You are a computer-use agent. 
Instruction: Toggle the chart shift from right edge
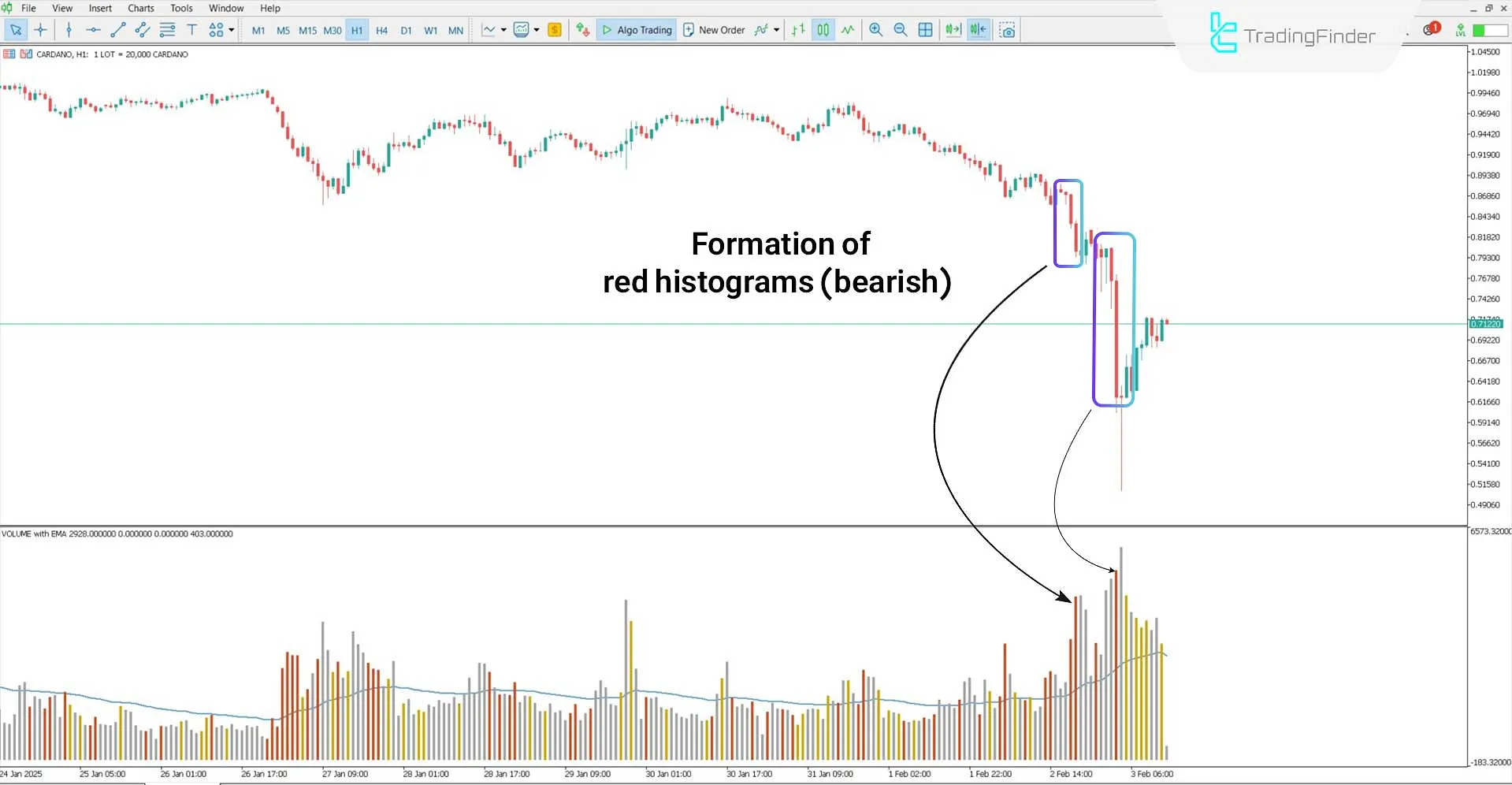click(x=978, y=30)
